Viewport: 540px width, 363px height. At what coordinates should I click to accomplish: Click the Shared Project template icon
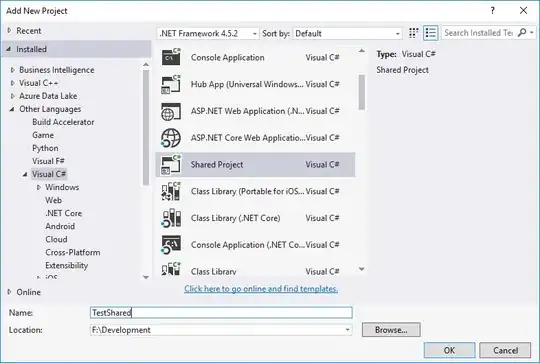[171, 165]
